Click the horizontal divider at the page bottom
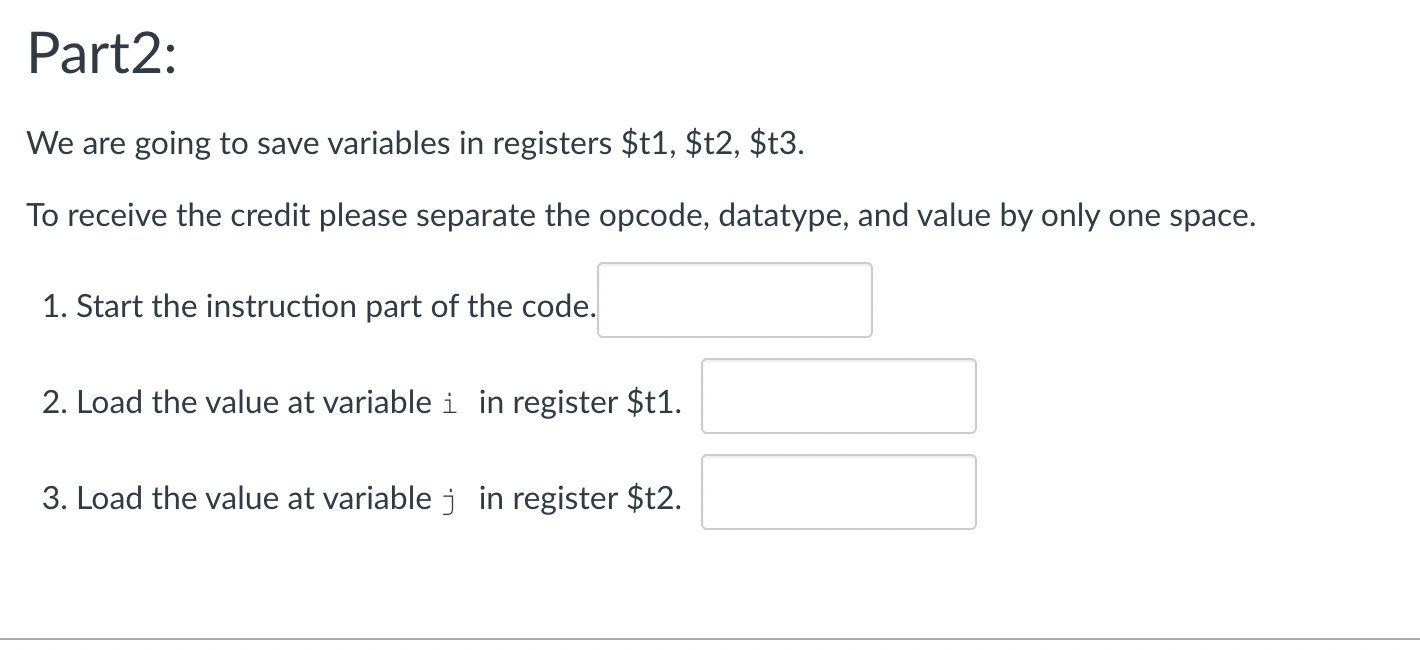Image resolution: width=1420 pixels, height=650 pixels. pos(710,634)
